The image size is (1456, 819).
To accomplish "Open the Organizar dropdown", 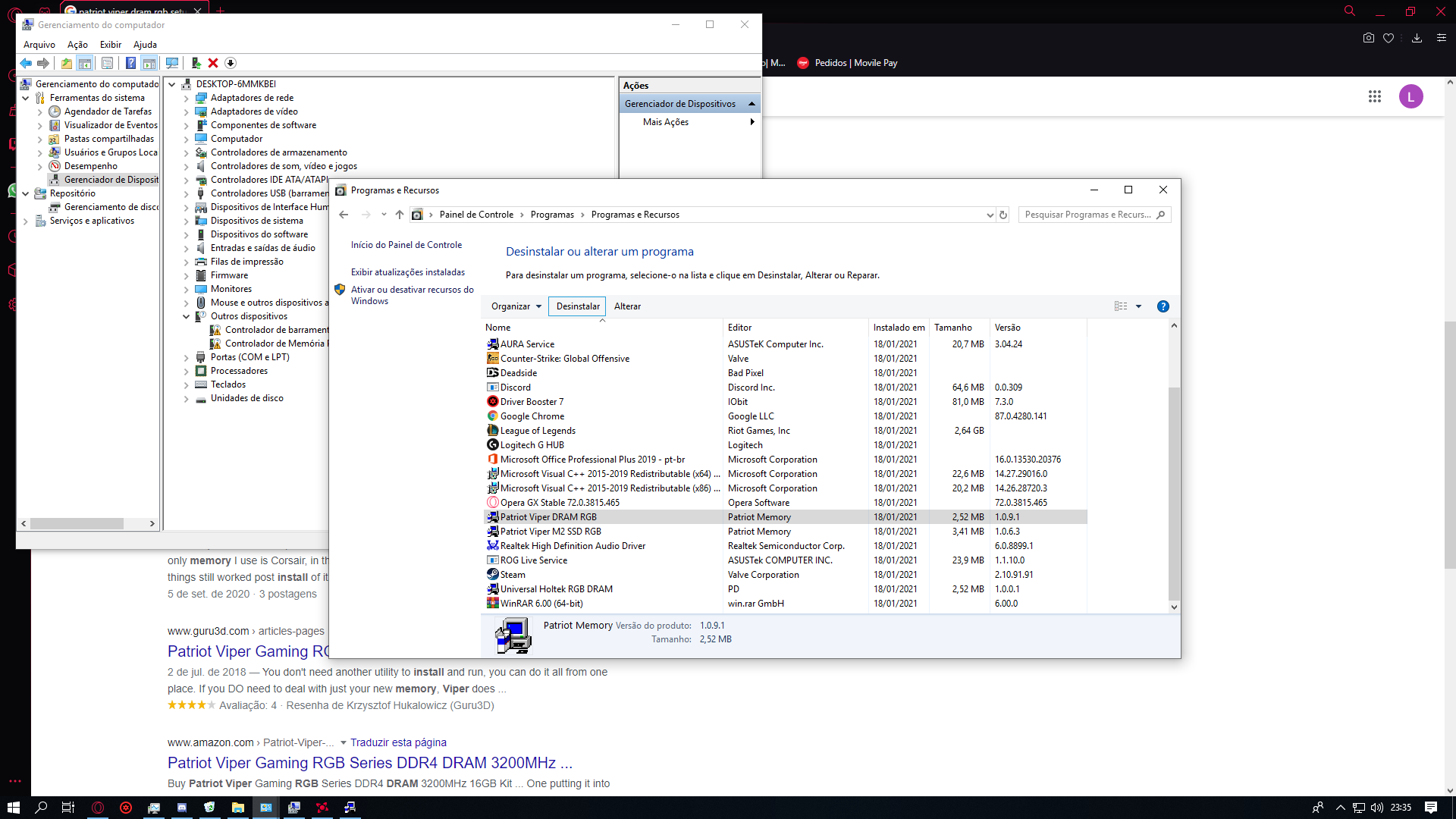I will click(x=516, y=306).
